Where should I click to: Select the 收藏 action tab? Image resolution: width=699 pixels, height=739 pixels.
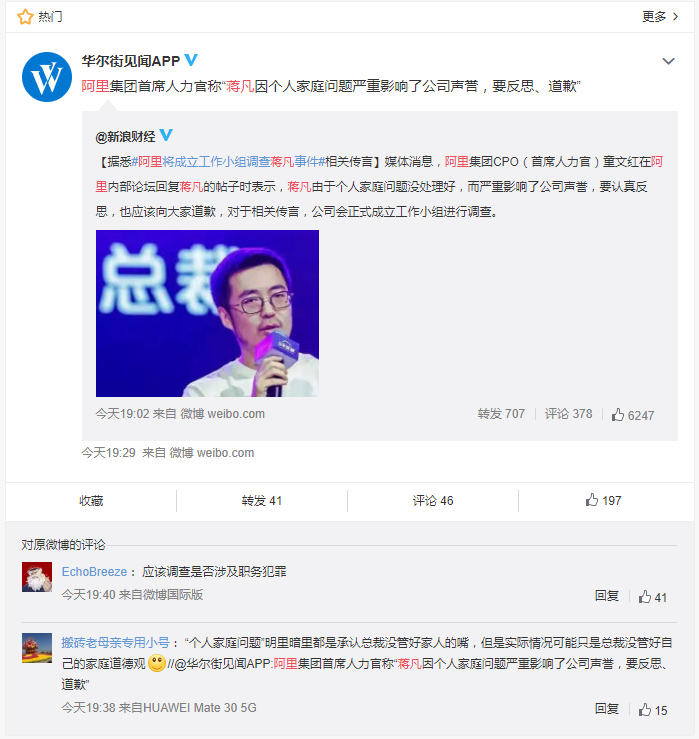point(91,501)
